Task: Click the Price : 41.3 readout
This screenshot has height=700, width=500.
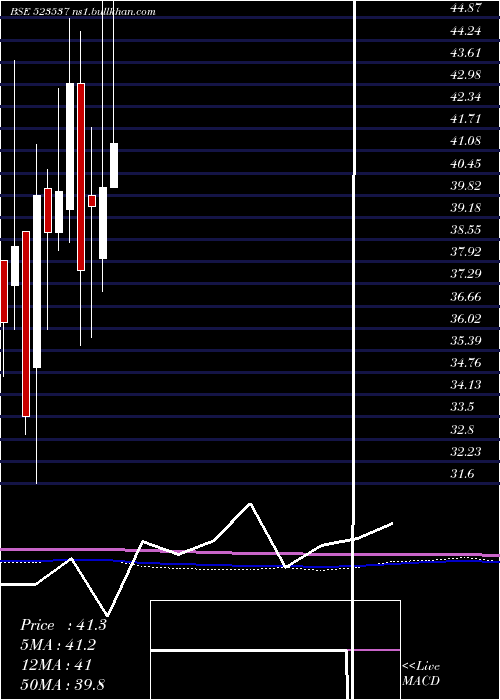Action: coord(63,625)
